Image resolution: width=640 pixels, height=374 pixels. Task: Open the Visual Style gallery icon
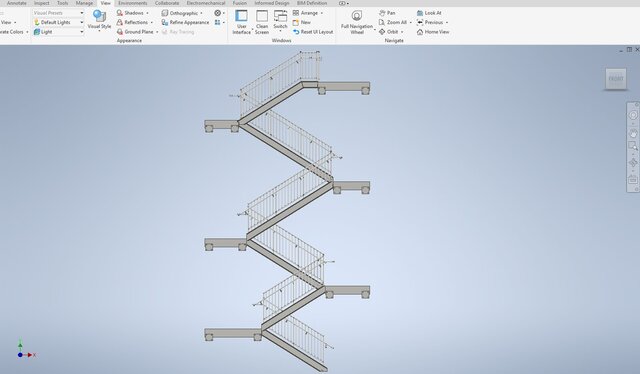click(x=99, y=16)
